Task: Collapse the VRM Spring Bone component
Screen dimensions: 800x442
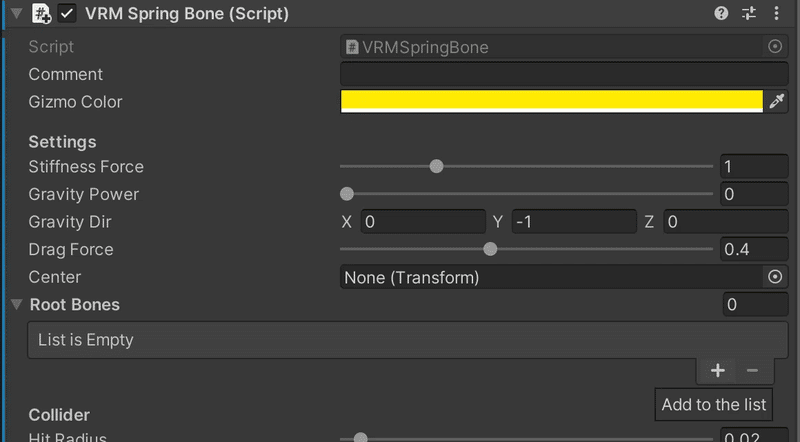Action: [16, 14]
